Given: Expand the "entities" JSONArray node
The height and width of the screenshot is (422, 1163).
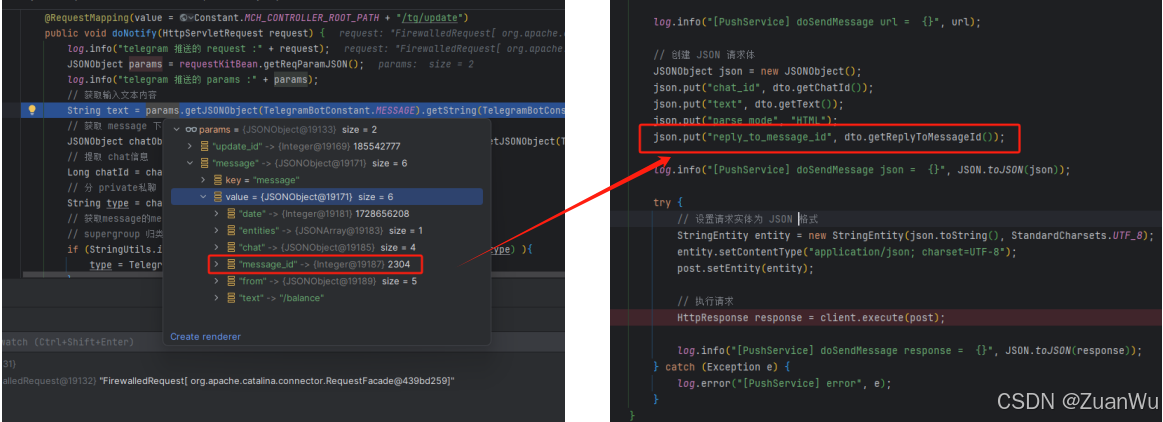Looking at the screenshot, I should [x=217, y=231].
